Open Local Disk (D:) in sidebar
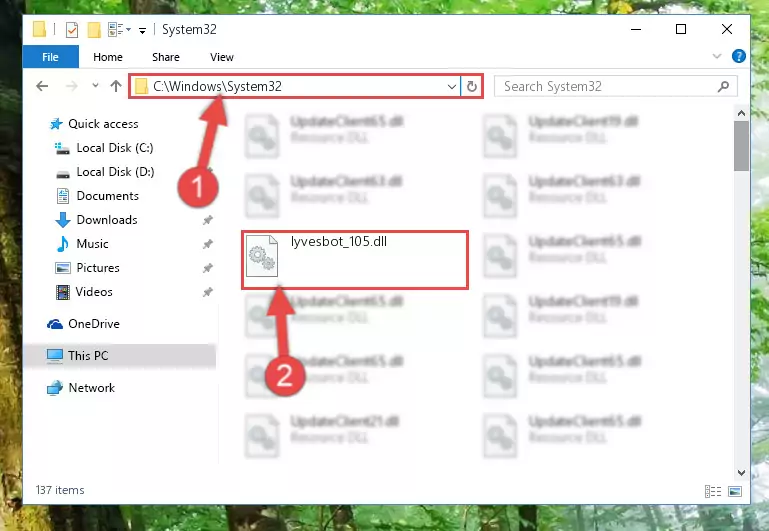The width and height of the screenshot is (769, 531). pos(115,172)
